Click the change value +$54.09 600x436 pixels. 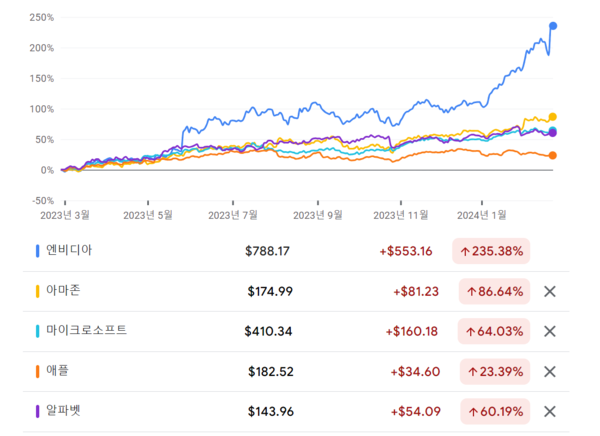tap(416, 412)
